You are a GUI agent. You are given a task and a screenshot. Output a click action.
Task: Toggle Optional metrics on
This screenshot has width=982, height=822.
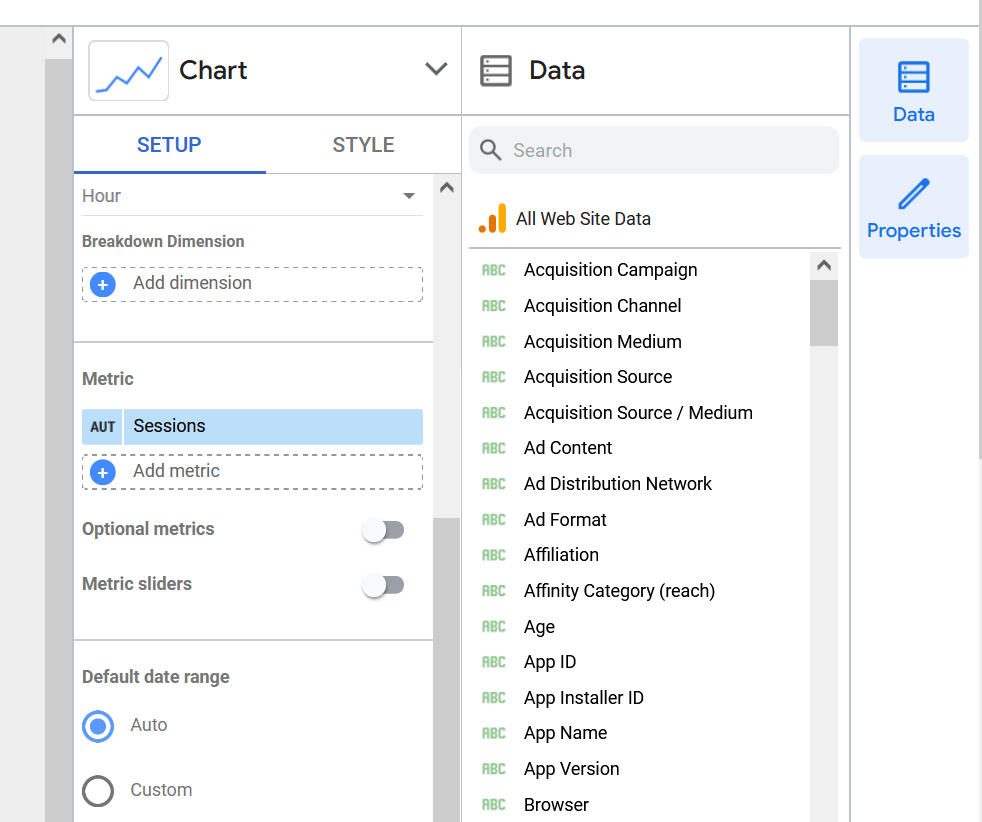point(383,529)
